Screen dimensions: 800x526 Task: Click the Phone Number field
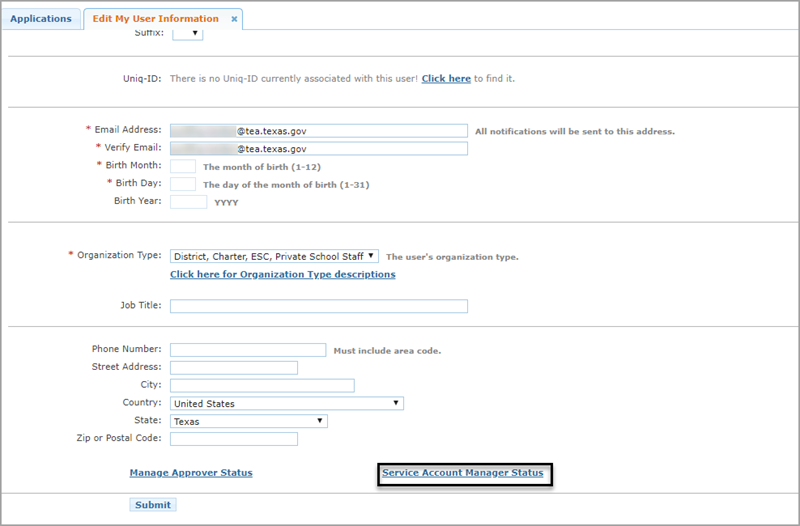[x=247, y=350]
